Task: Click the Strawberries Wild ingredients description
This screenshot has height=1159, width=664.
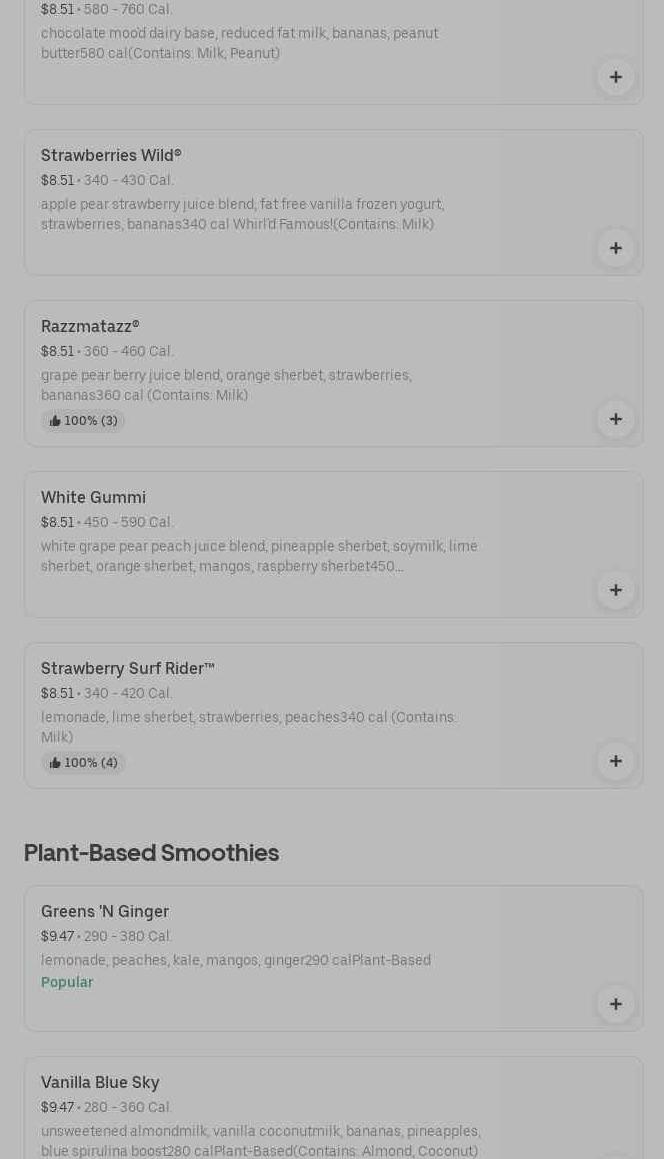Action: (x=242, y=214)
